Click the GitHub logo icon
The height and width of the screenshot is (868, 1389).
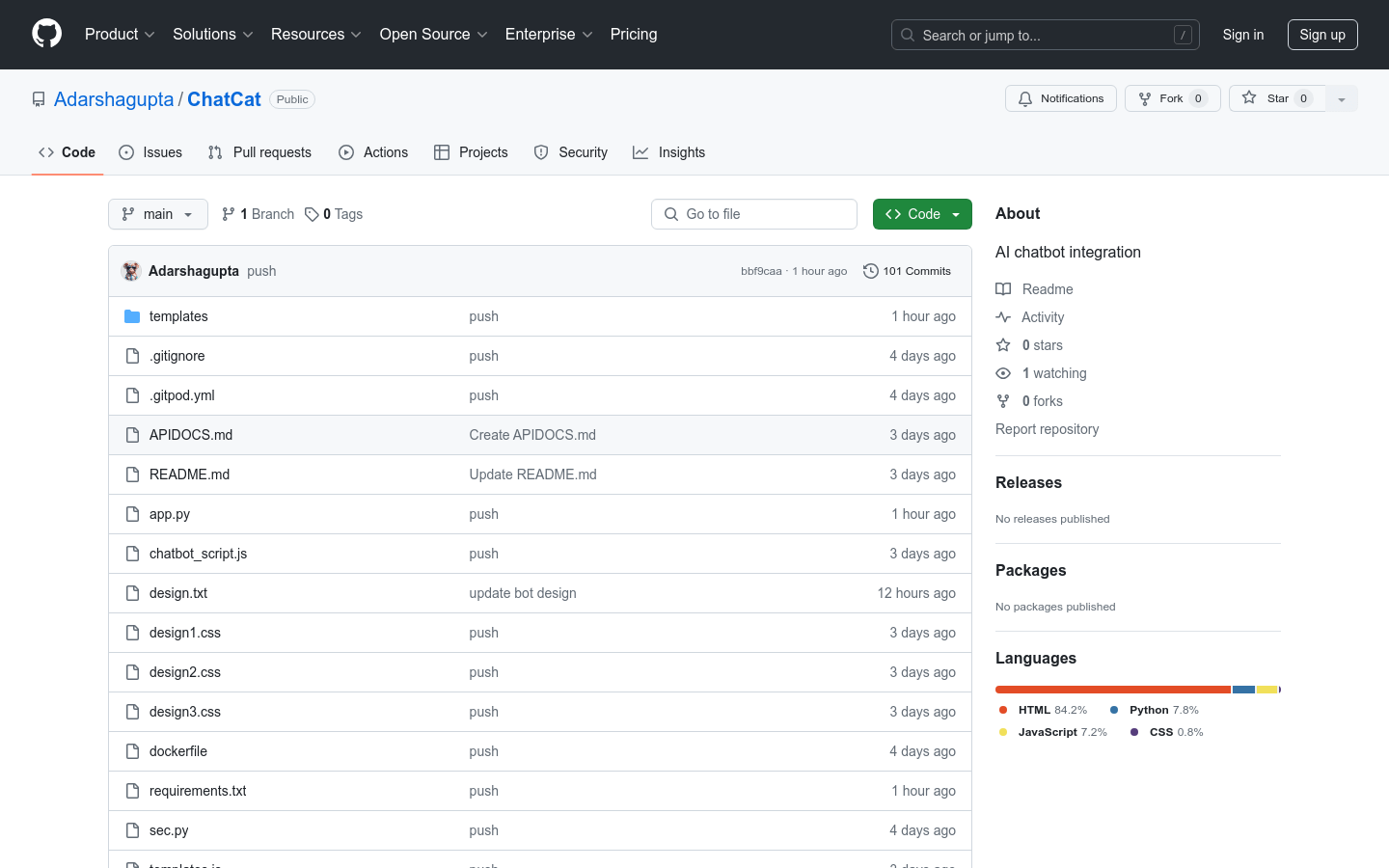click(x=47, y=34)
